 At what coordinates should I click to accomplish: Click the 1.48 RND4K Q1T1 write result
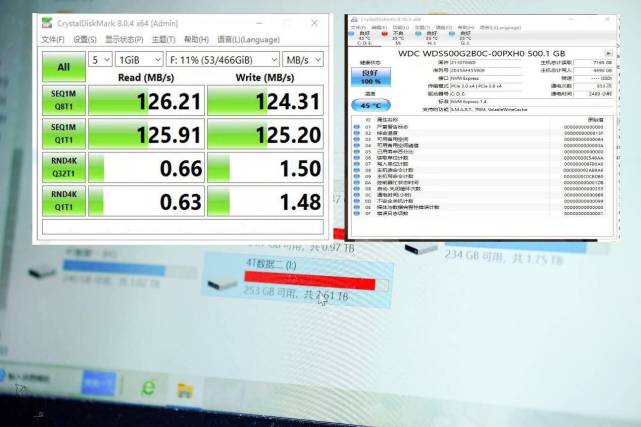(265, 201)
